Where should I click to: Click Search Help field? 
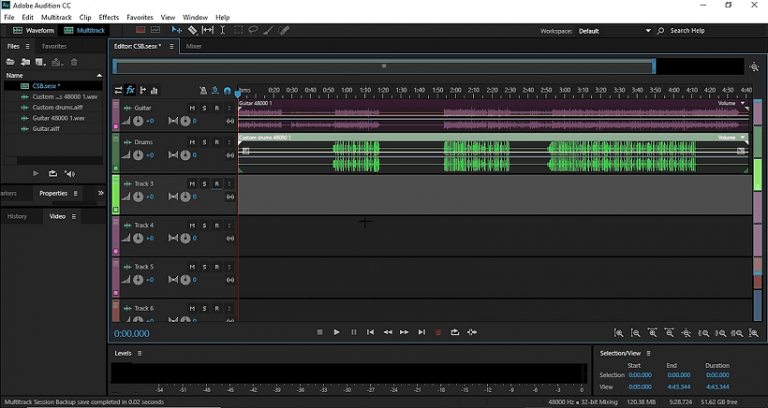(687, 30)
